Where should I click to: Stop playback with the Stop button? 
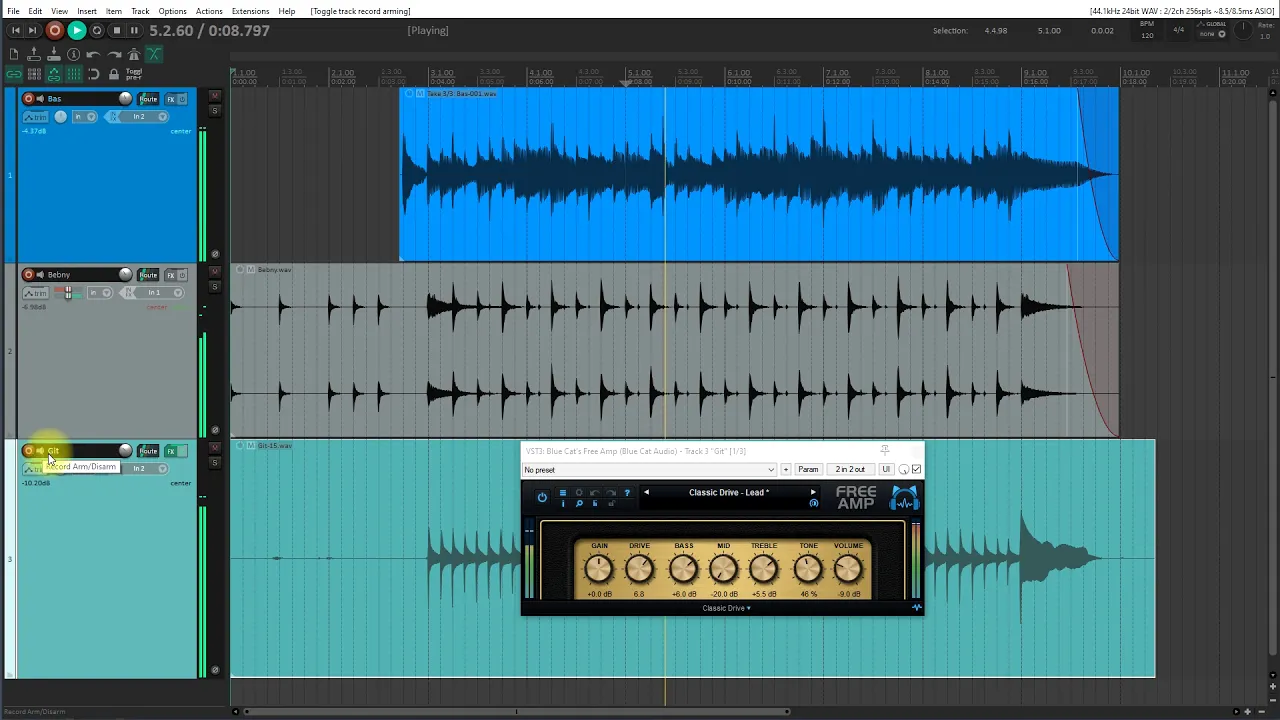116,31
